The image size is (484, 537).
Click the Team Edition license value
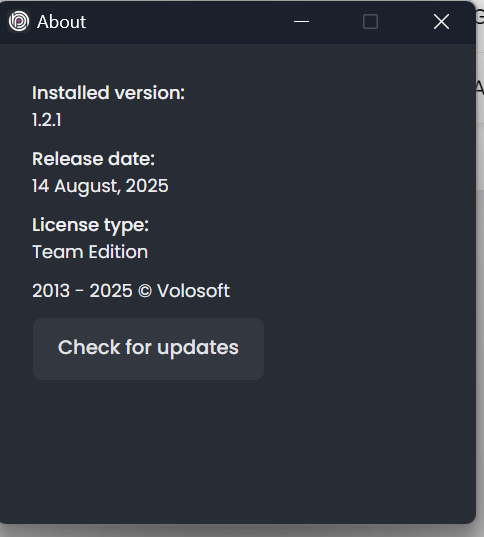(x=90, y=252)
